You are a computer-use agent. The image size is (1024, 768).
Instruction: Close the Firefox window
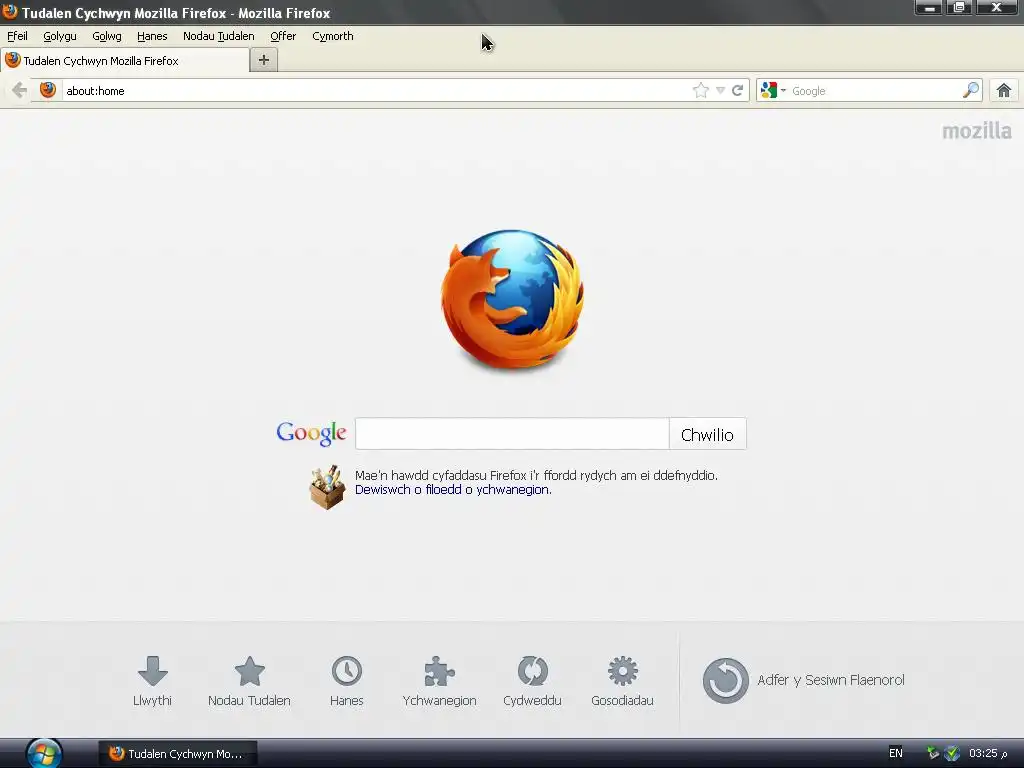997,8
